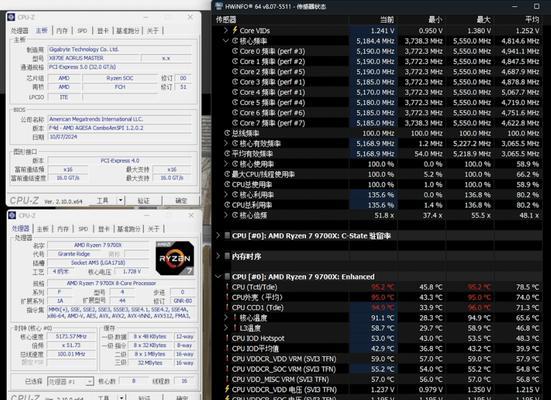Click the 当前 column header in HWiNFO

point(387,20)
